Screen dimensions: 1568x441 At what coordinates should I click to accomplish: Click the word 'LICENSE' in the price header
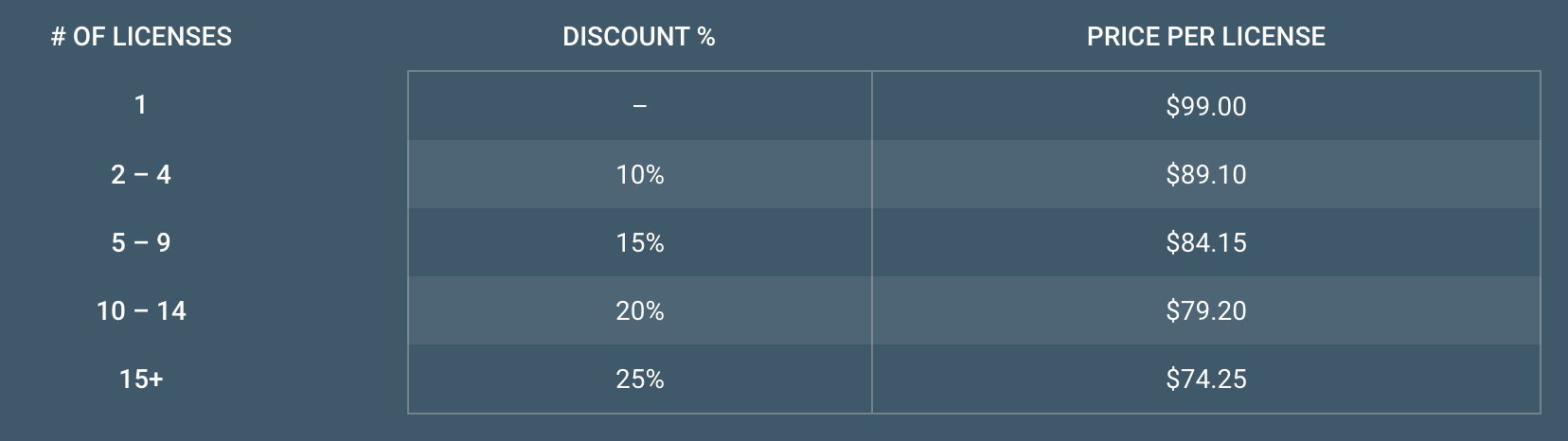point(1274,36)
